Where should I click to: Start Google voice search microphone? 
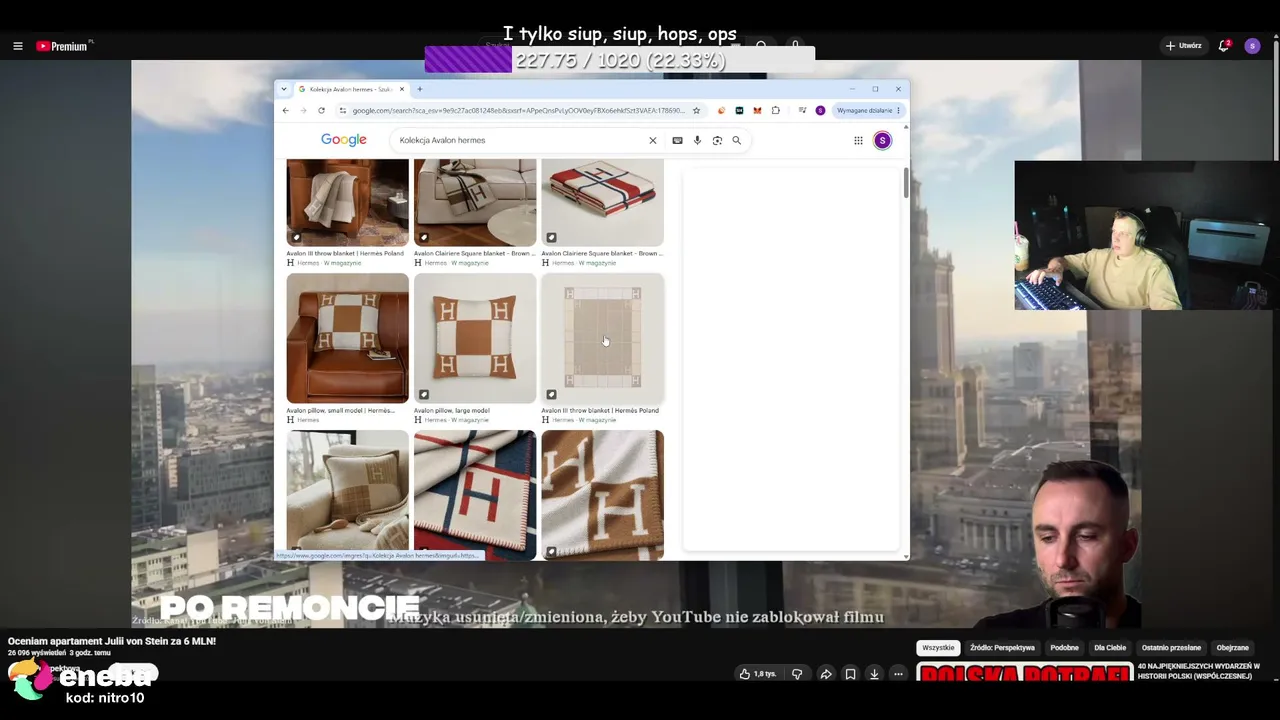pos(697,140)
